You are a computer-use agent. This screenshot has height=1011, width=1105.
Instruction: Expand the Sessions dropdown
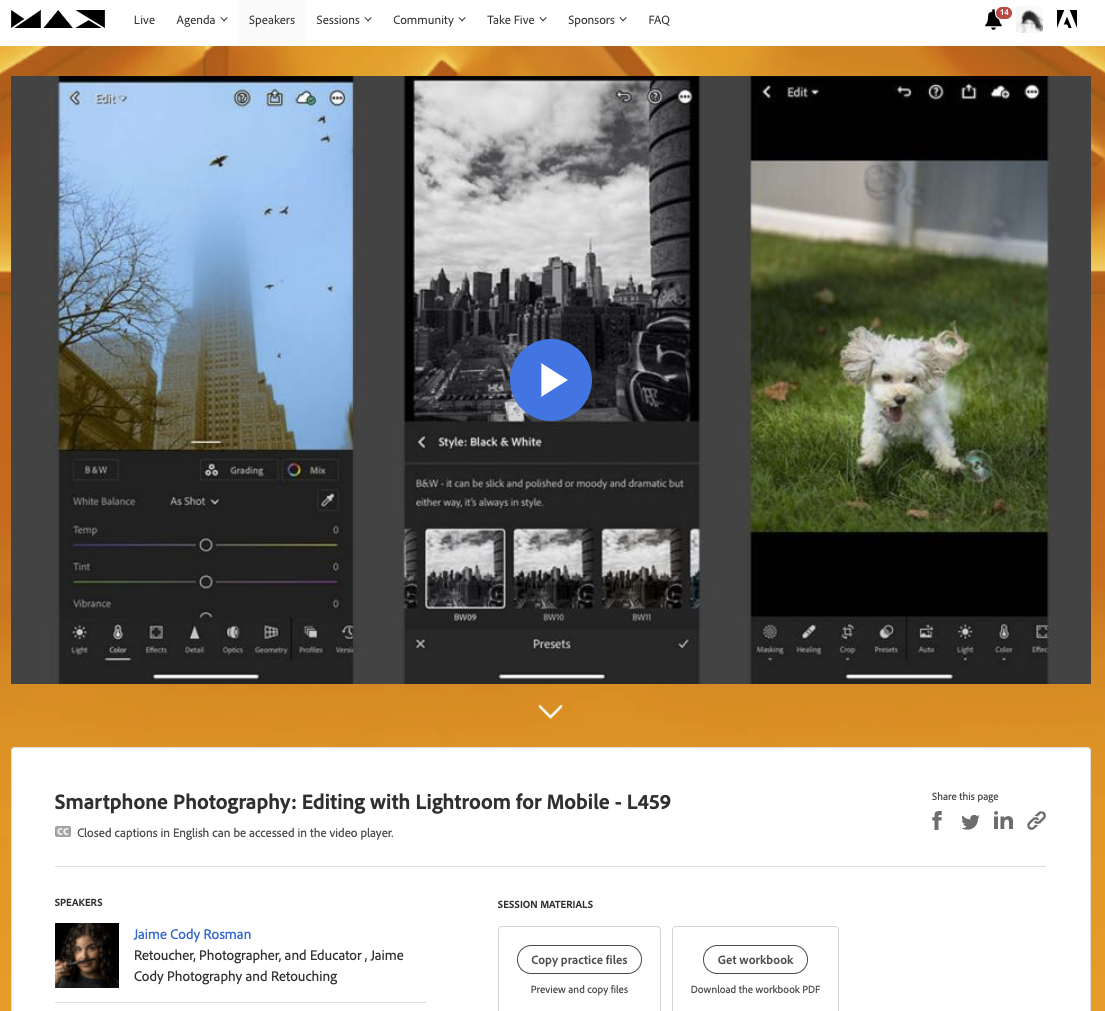344,20
